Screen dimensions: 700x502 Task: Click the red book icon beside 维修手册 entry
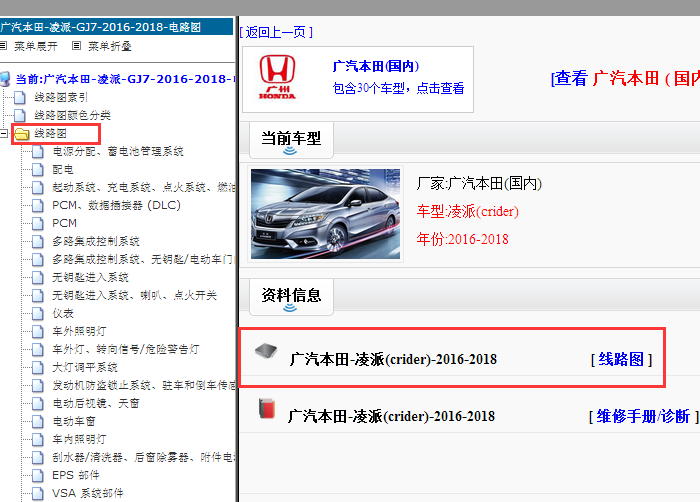(x=267, y=409)
